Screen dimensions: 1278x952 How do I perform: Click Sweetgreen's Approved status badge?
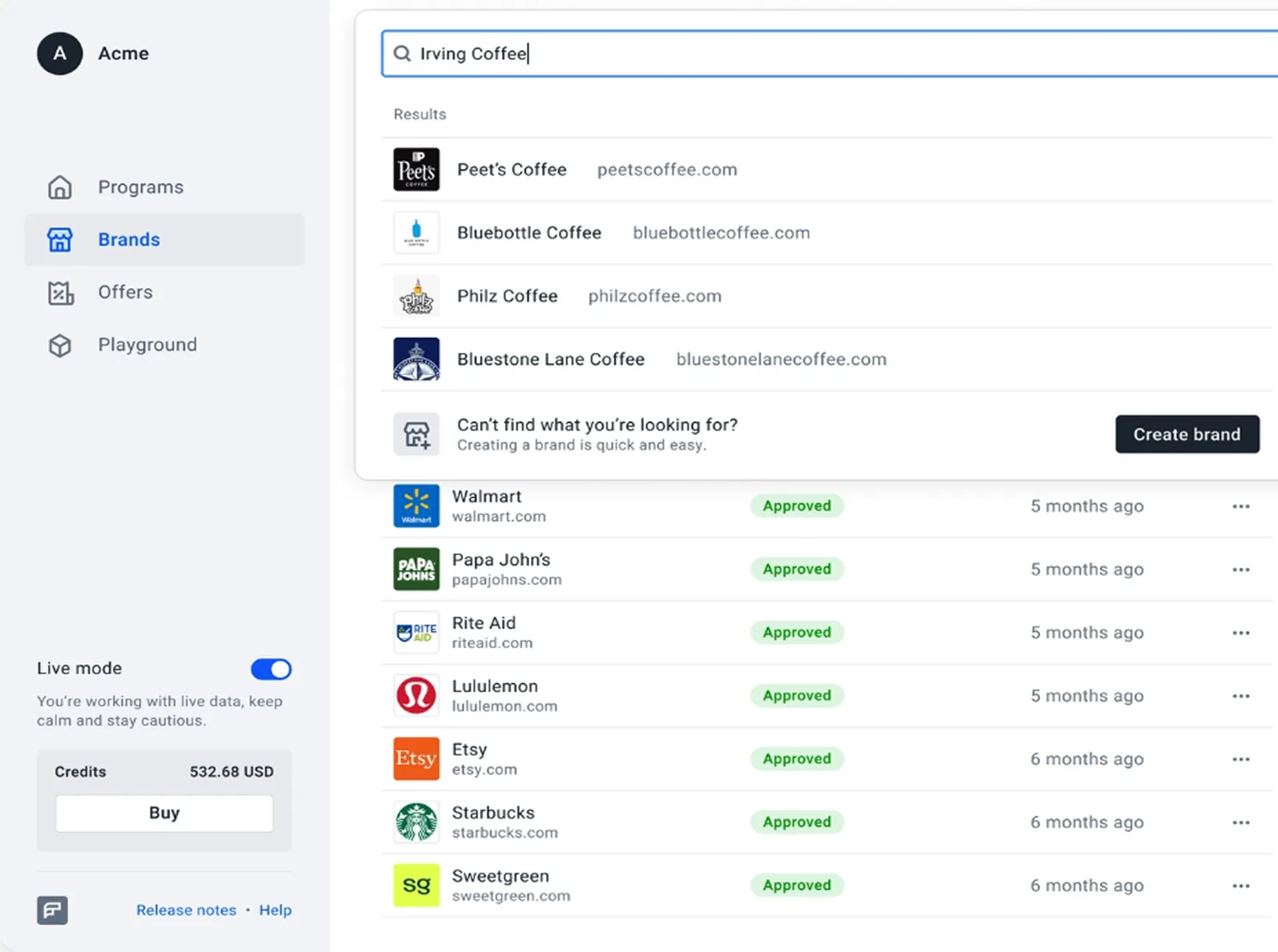[x=797, y=885]
